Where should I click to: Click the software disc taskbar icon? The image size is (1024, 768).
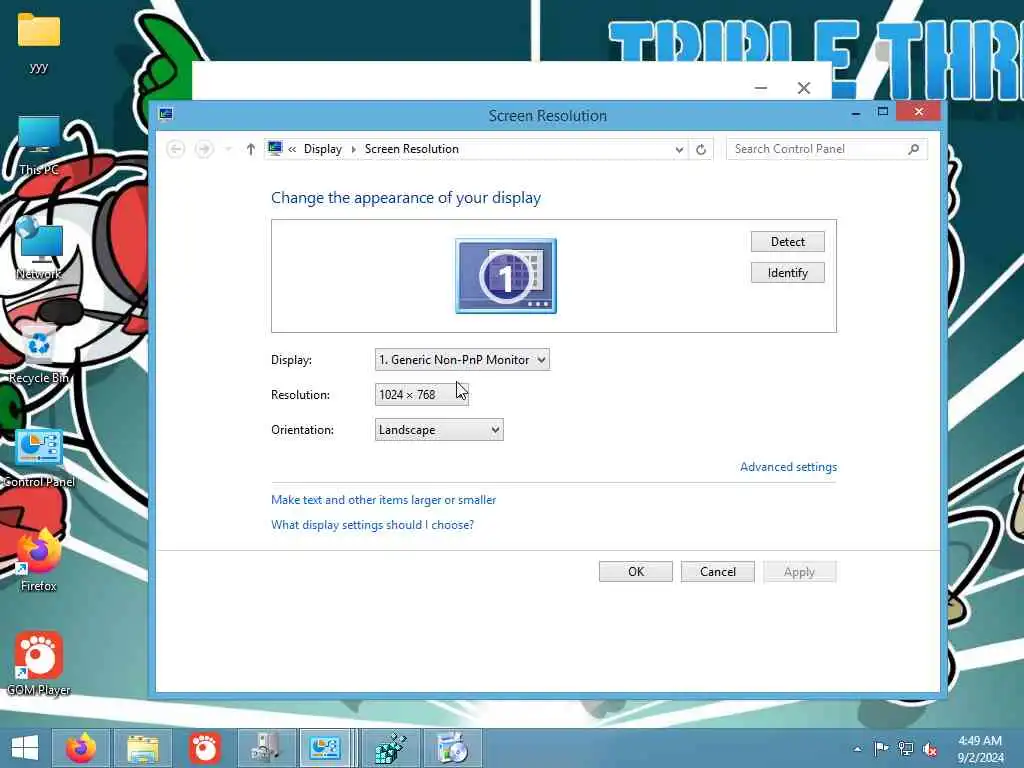(452, 748)
